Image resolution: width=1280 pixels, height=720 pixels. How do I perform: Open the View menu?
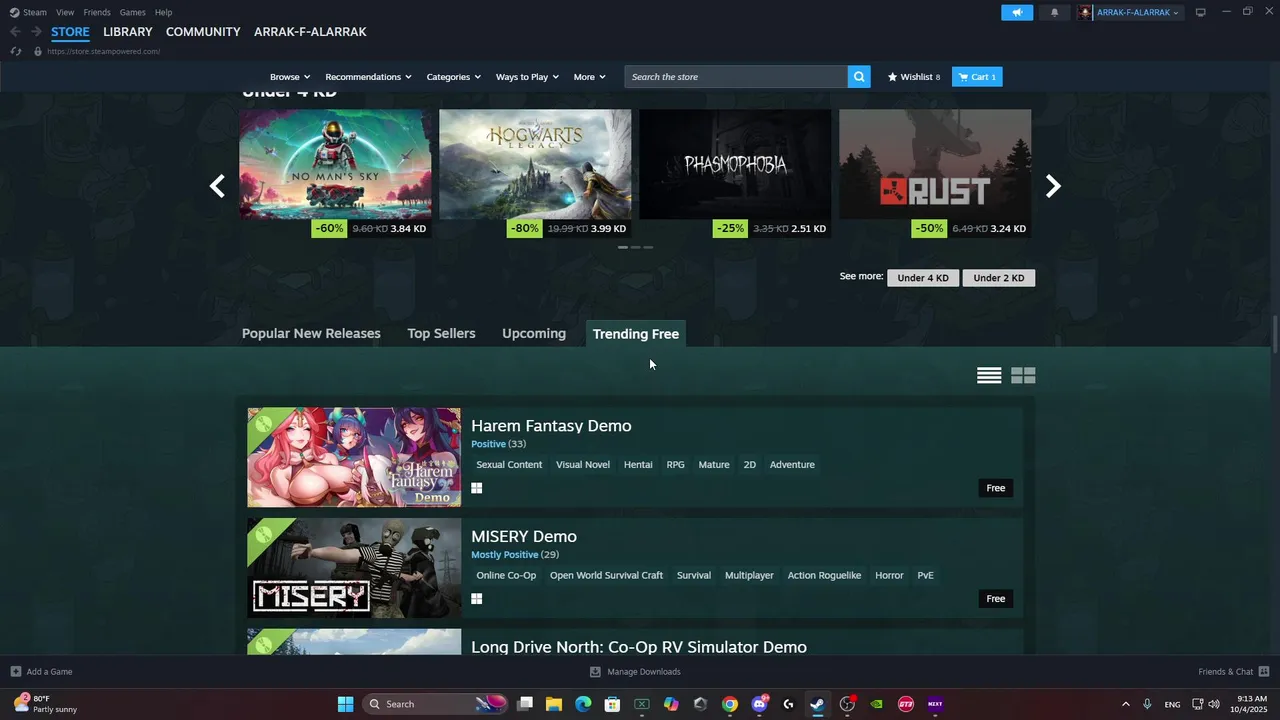pos(65,12)
